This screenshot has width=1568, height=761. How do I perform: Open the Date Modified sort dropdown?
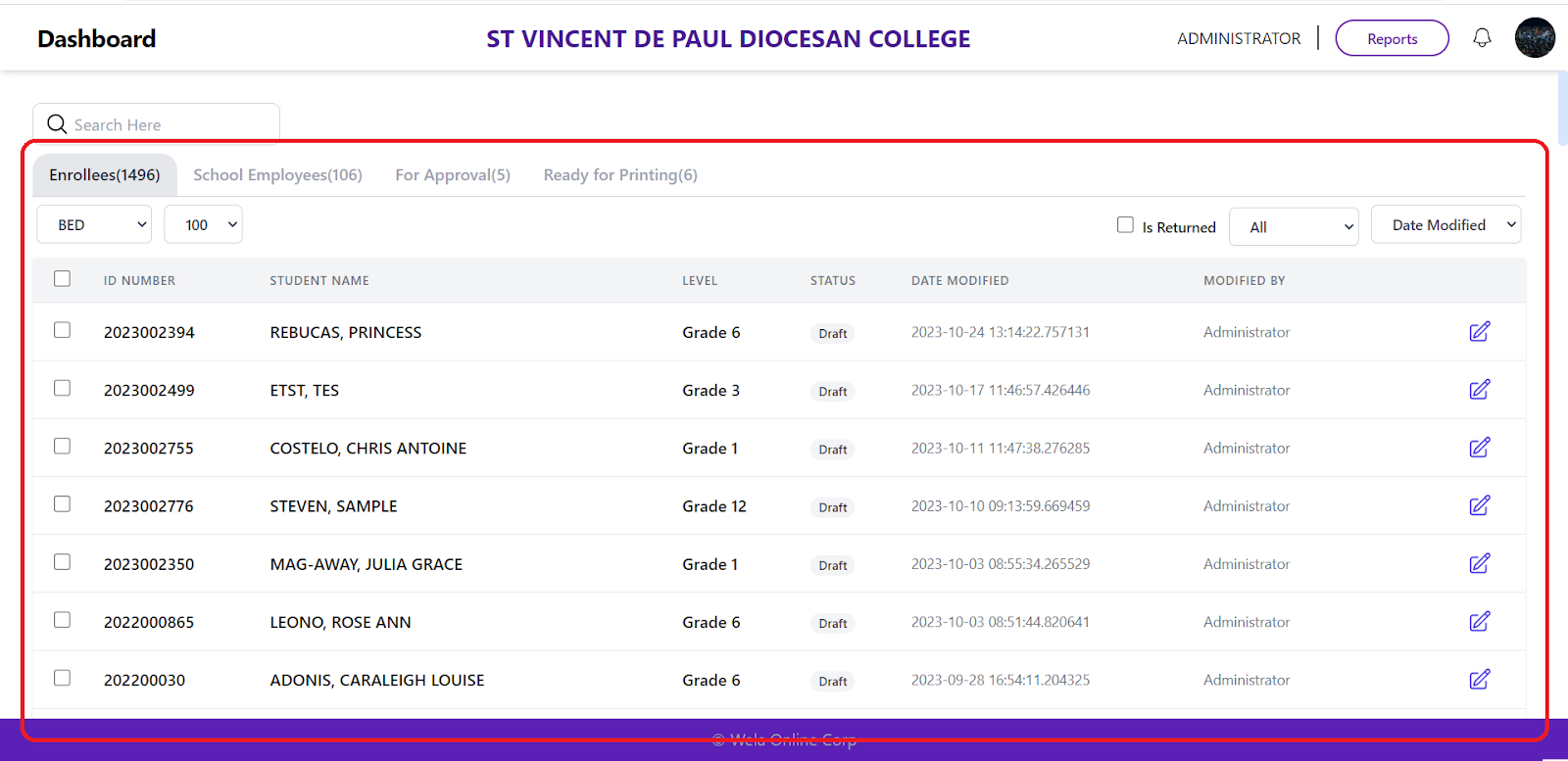(1445, 224)
